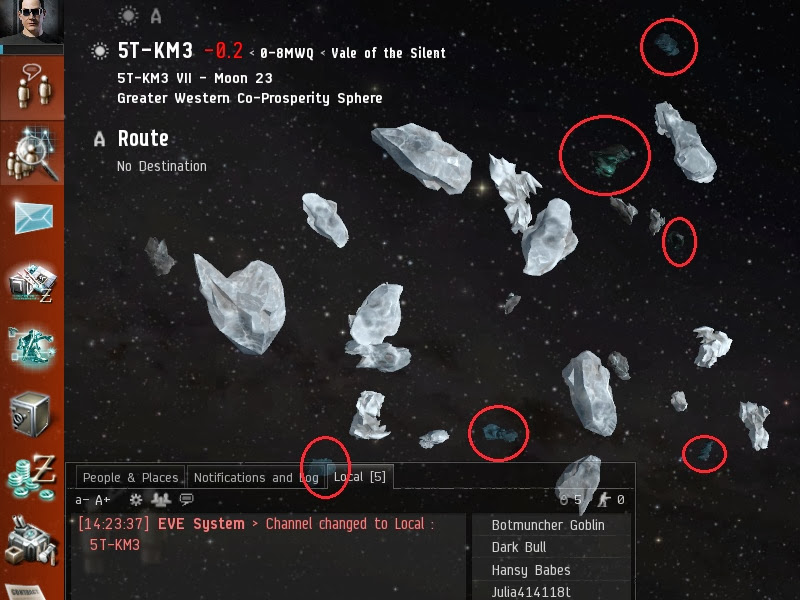Switch to the People & Places tab

131,478
